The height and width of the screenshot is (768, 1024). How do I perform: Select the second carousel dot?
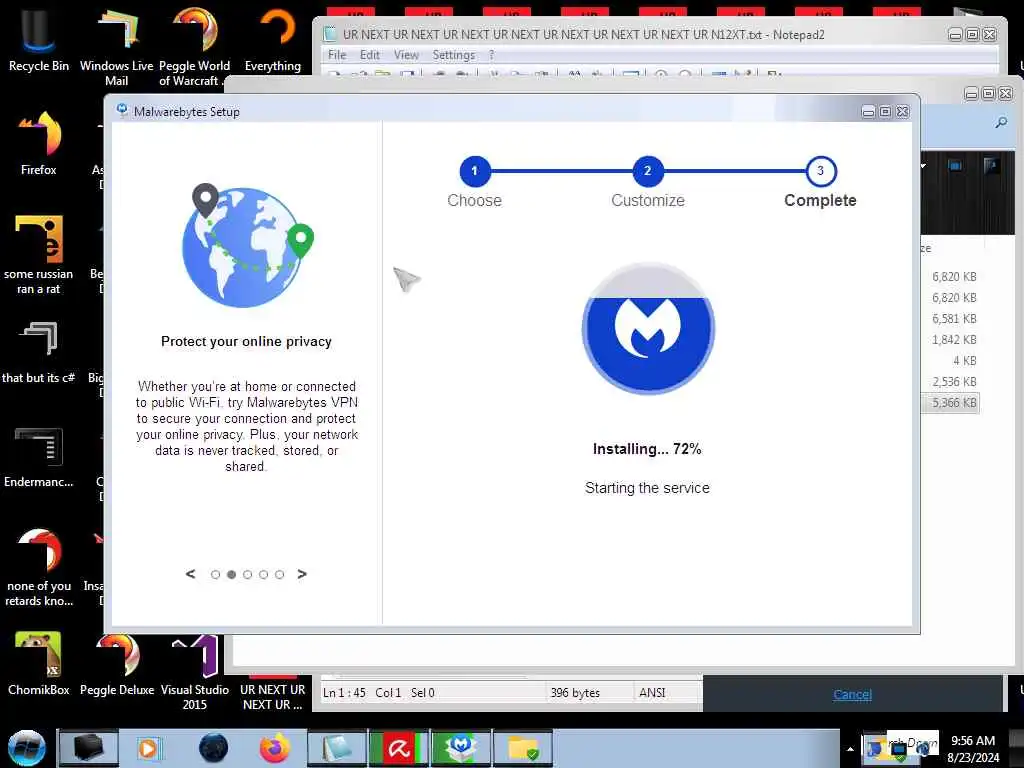pos(231,575)
